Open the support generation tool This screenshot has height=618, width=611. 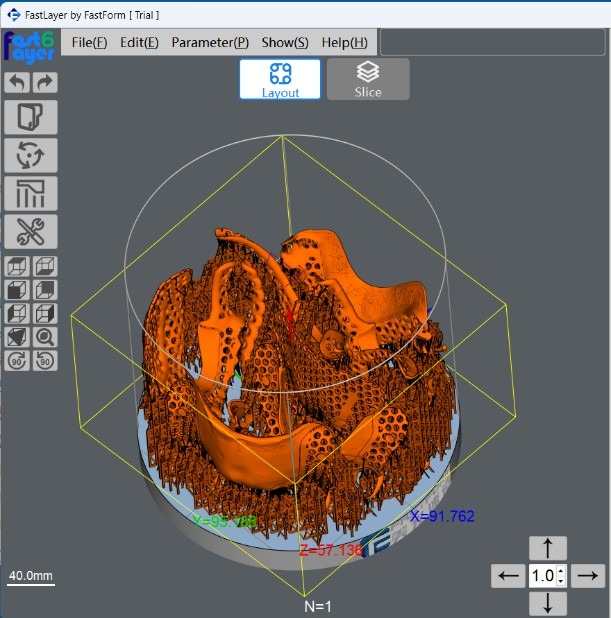[31, 194]
